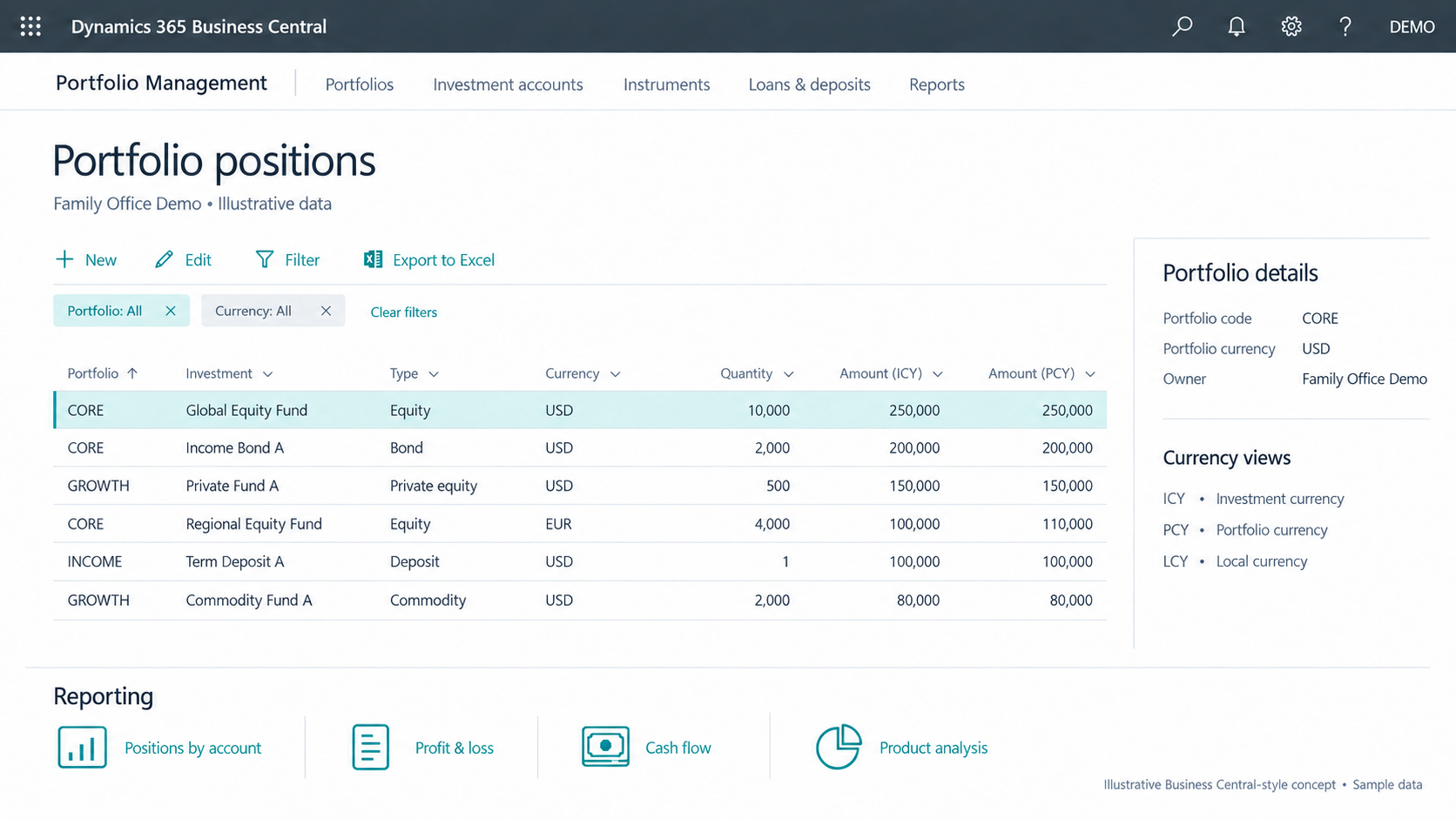Open Positions by account chart icon
This screenshot has height=819, width=1456.
(82, 747)
